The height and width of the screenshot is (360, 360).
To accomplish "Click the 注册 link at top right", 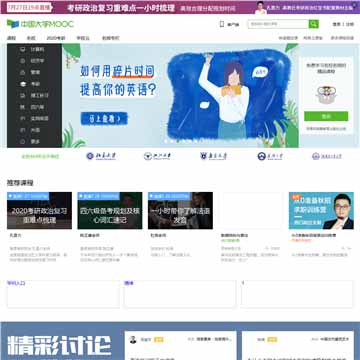I will 349,24.
